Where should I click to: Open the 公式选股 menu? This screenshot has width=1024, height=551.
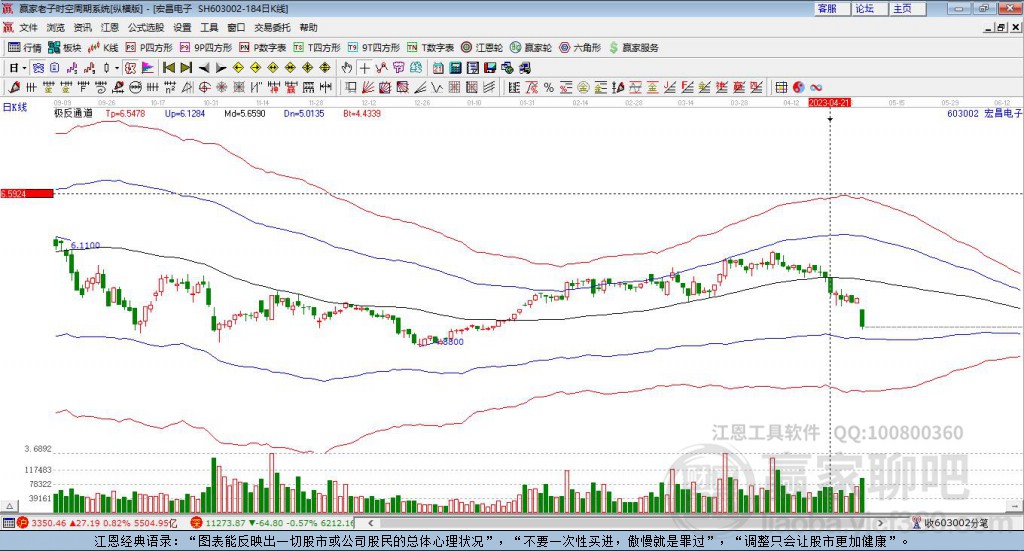[x=146, y=27]
